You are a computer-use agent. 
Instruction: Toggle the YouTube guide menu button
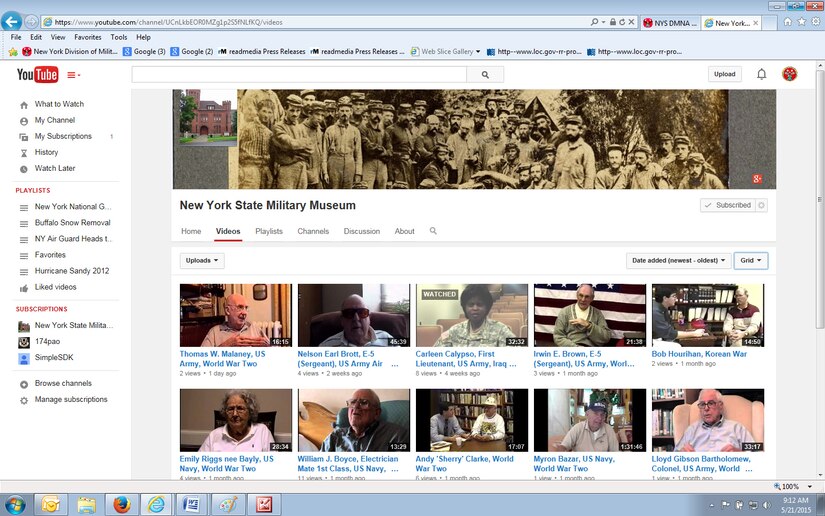point(74,75)
